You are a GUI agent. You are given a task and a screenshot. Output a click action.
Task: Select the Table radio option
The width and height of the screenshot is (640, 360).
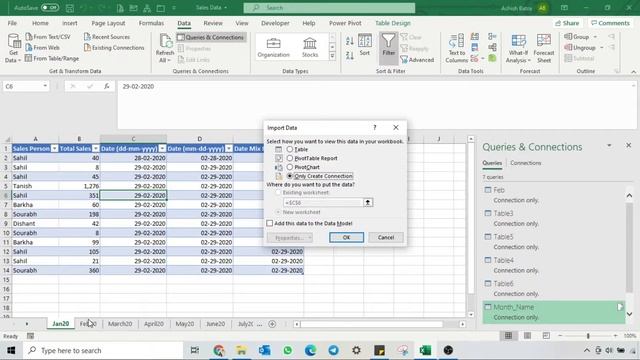(x=290, y=149)
